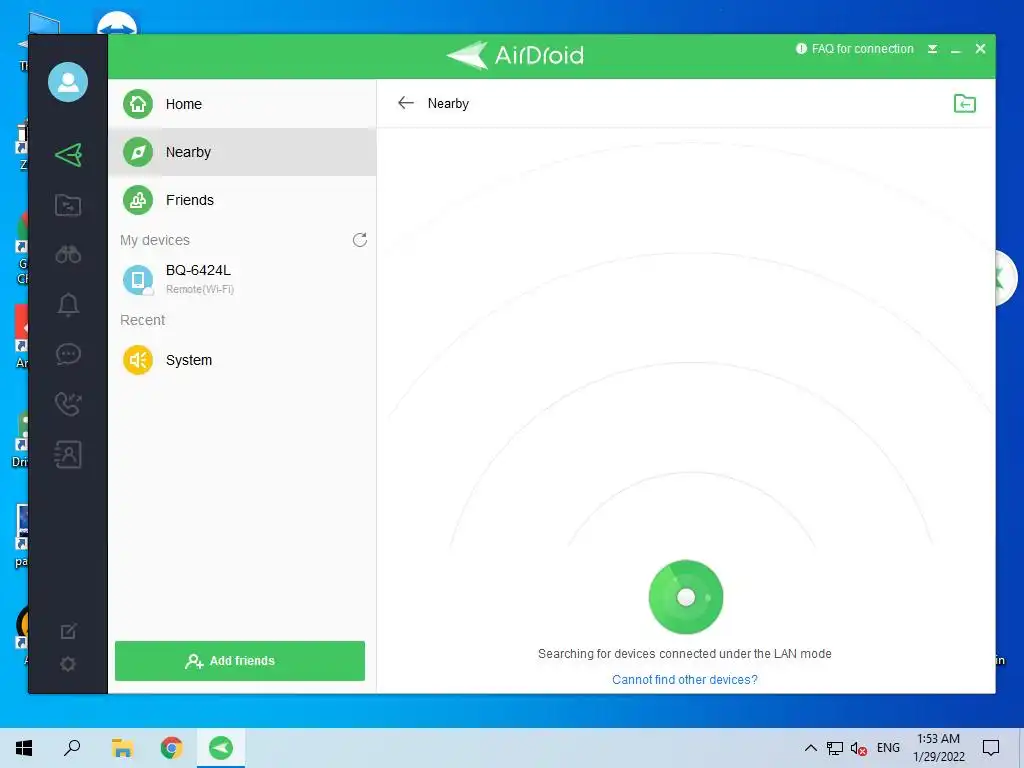This screenshot has height=768, width=1024.
Task: Click the Add friends button
Action: 240,661
